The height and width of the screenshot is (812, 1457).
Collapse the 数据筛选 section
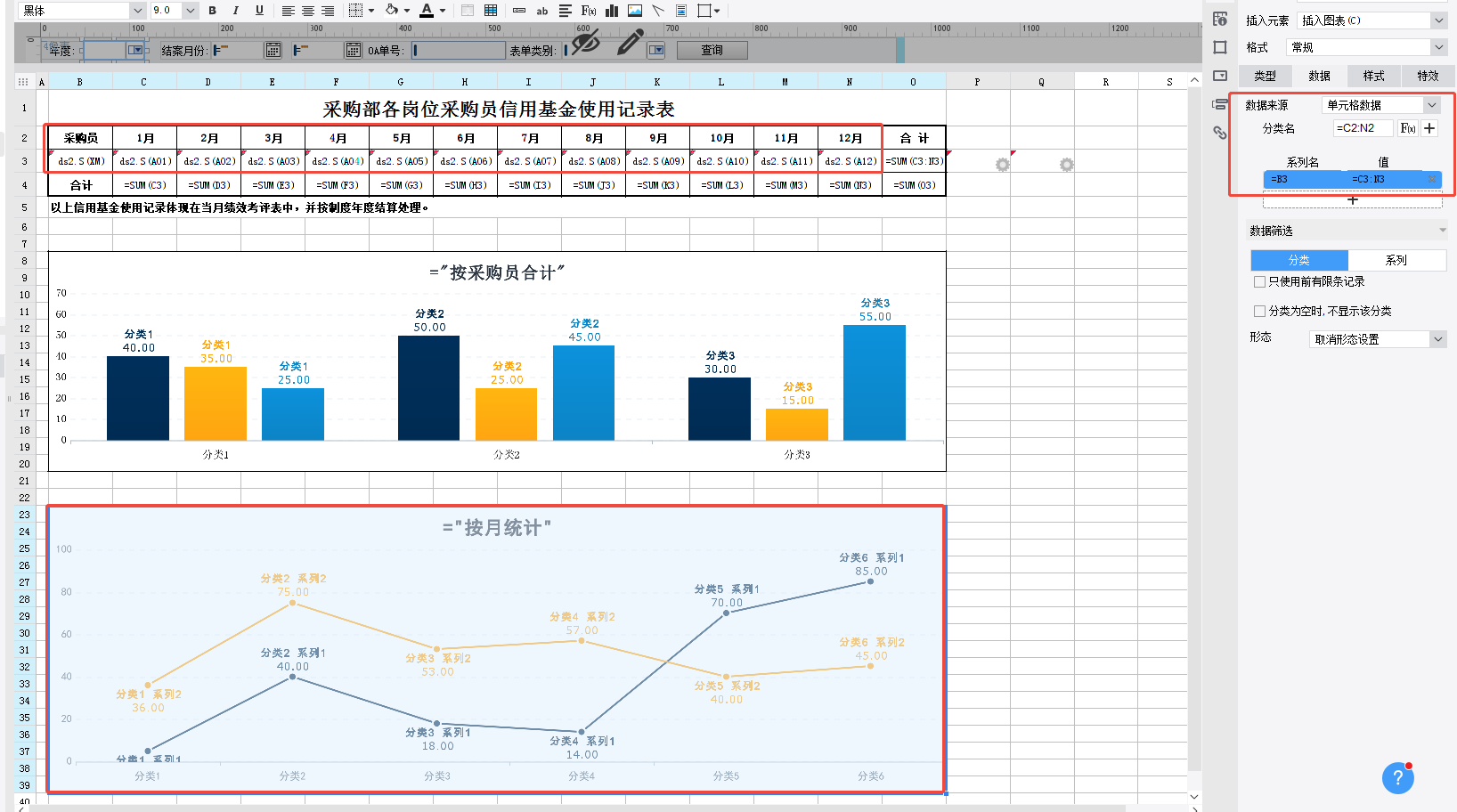pos(1443,231)
